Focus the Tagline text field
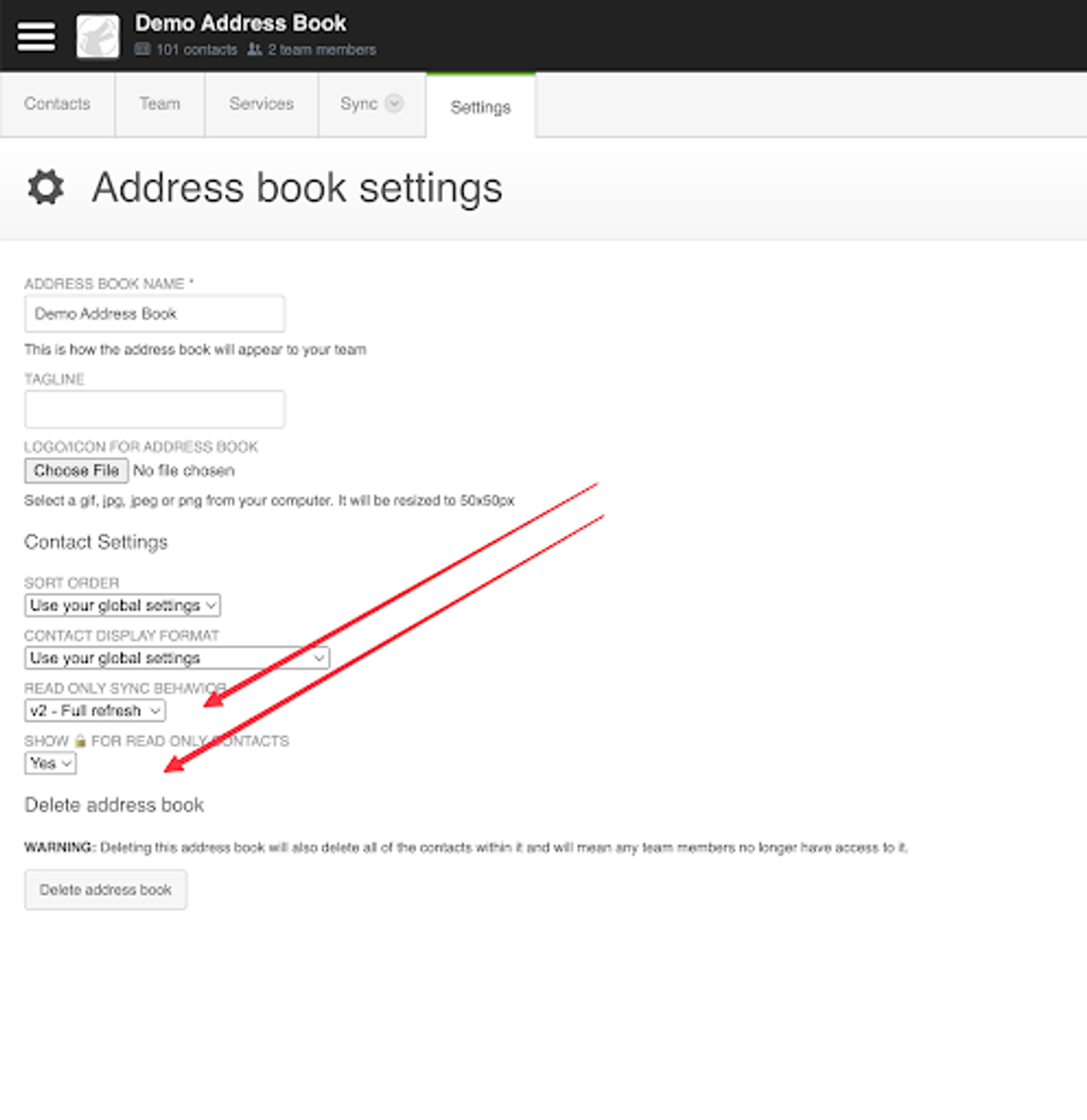Screen dimensions: 1087x1120 pyautogui.click(x=155, y=409)
